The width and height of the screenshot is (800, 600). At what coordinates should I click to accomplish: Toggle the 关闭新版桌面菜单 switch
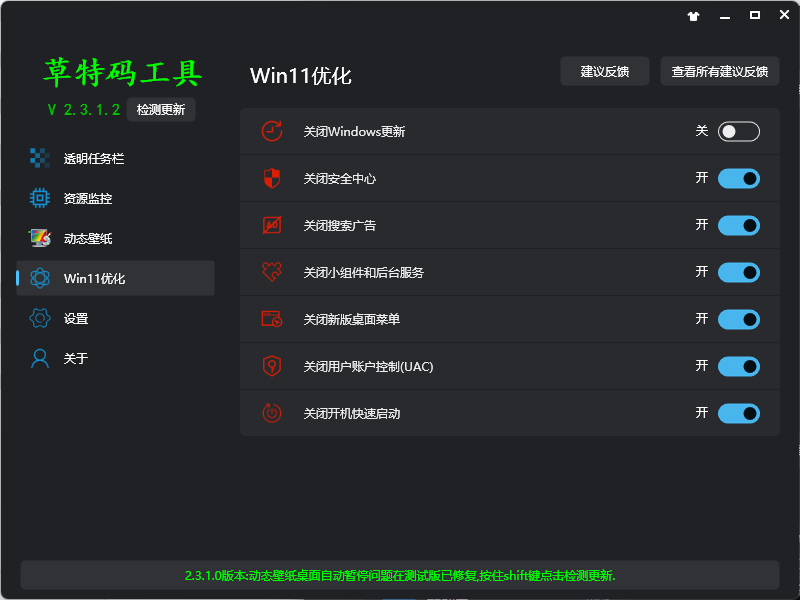click(738, 319)
